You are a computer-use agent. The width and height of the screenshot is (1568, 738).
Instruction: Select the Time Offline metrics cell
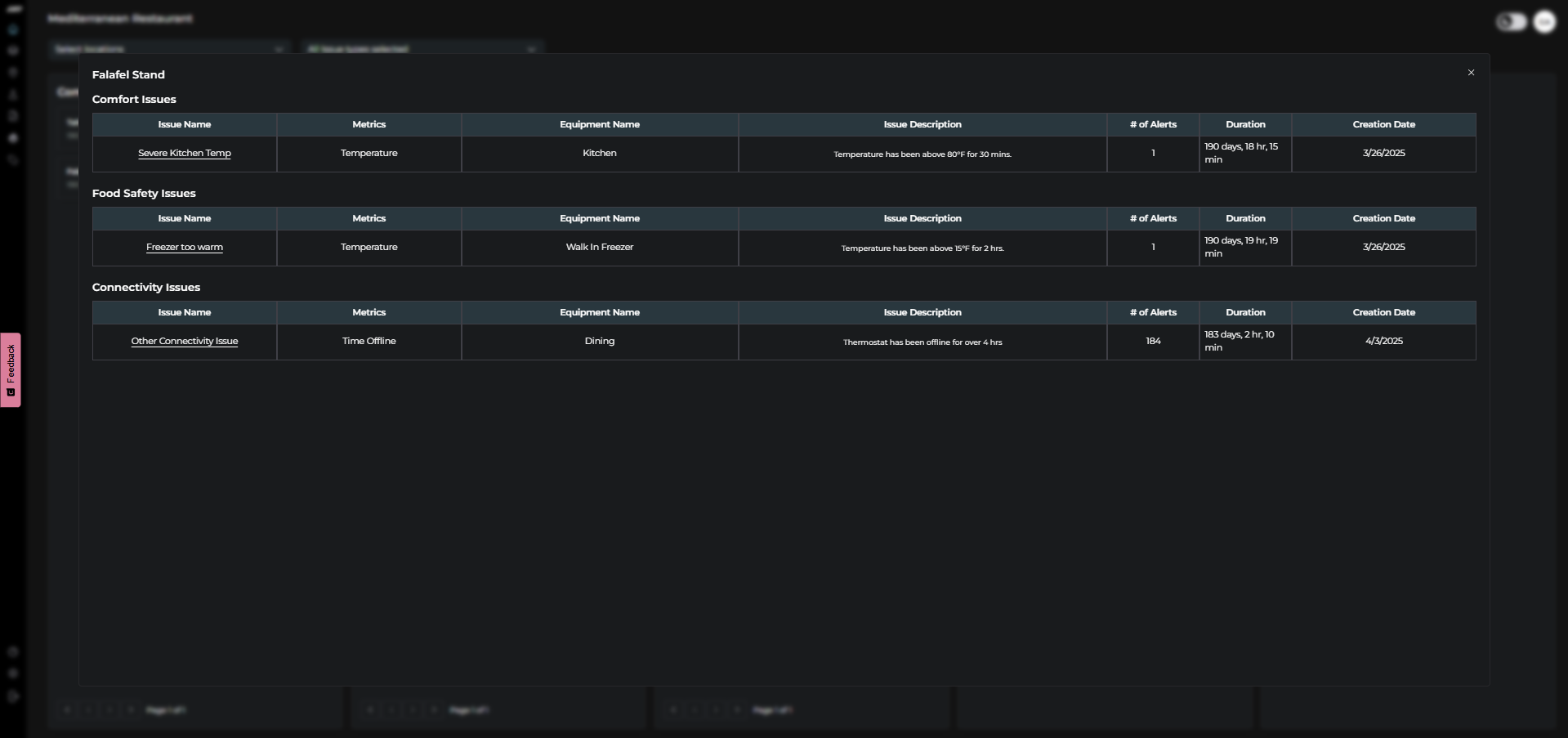(369, 342)
